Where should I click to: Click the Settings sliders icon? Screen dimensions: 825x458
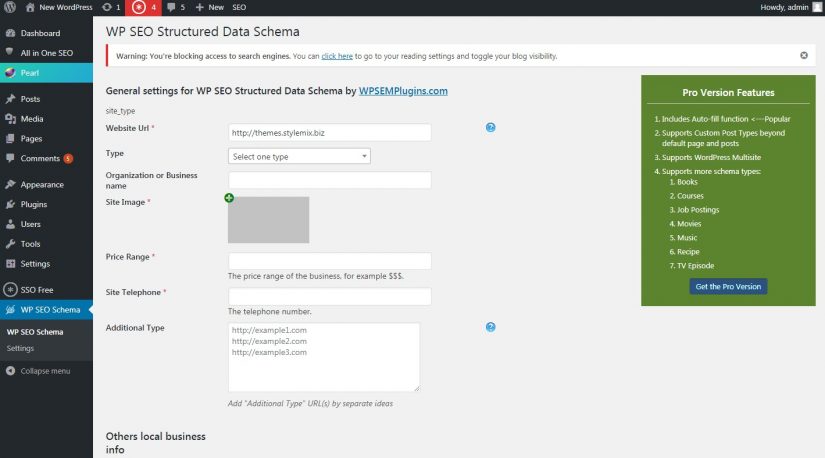point(10,263)
